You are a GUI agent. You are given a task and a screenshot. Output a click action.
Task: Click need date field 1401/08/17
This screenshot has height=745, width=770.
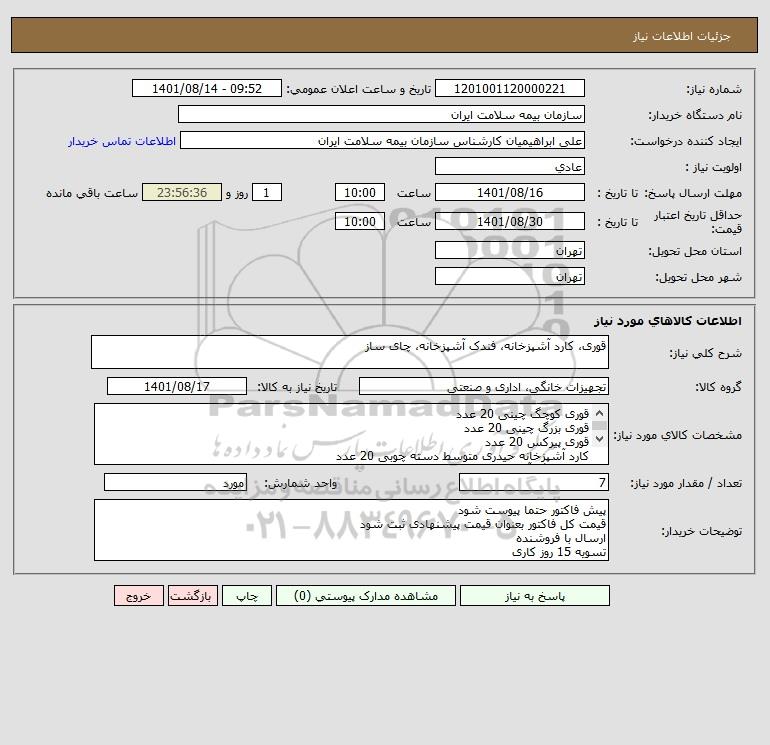[177, 386]
